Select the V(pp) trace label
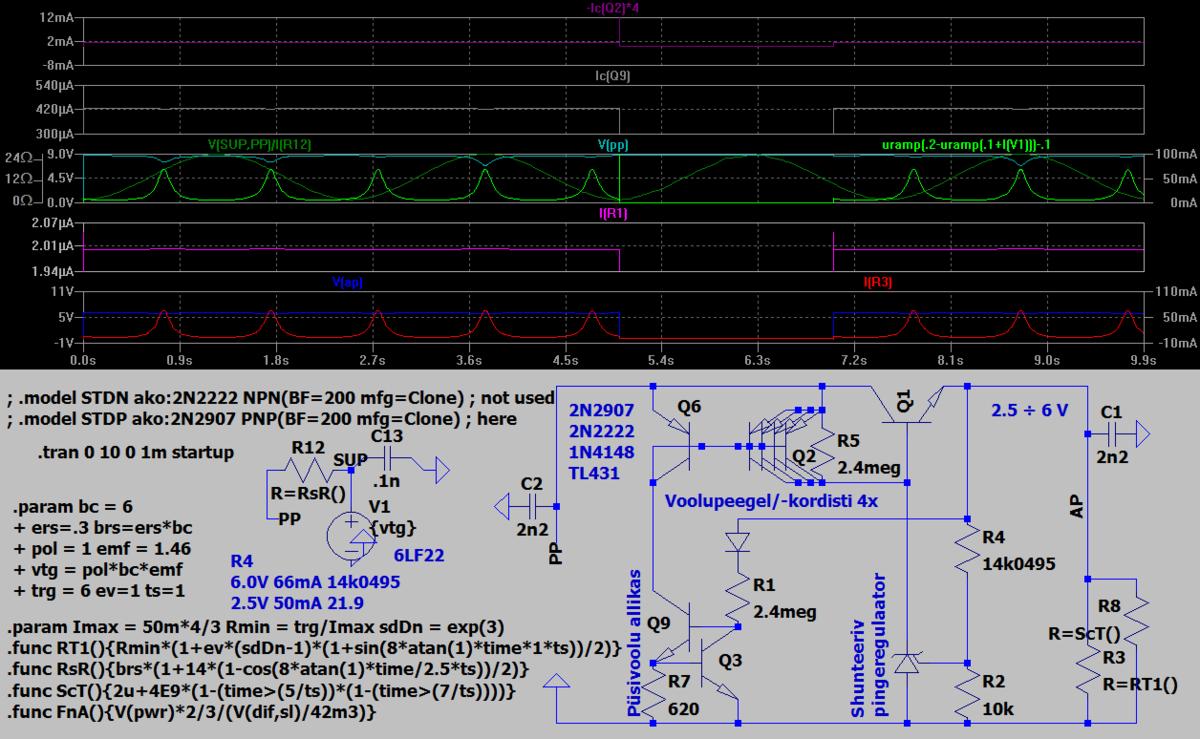This screenshot has width=1200, height=739. pyautogui.click(x=613, y=145)
